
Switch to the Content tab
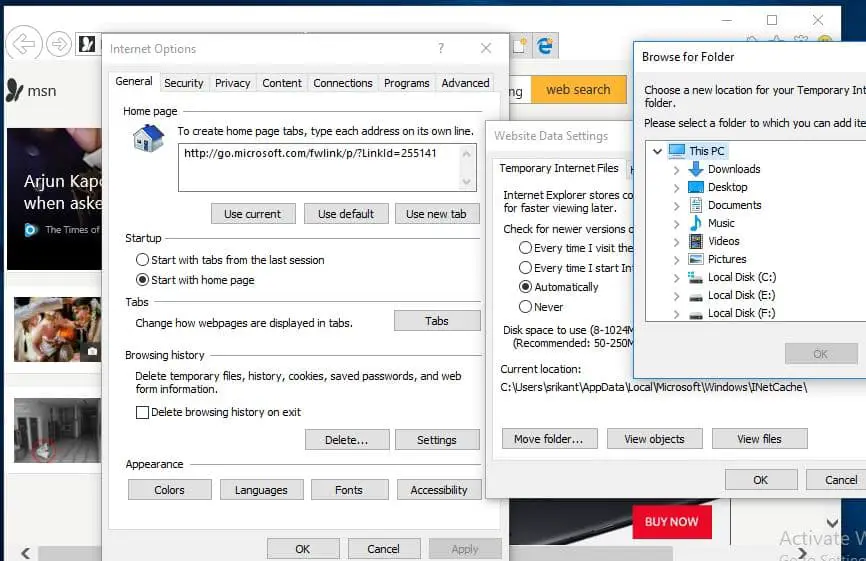[x=282, y=83]
